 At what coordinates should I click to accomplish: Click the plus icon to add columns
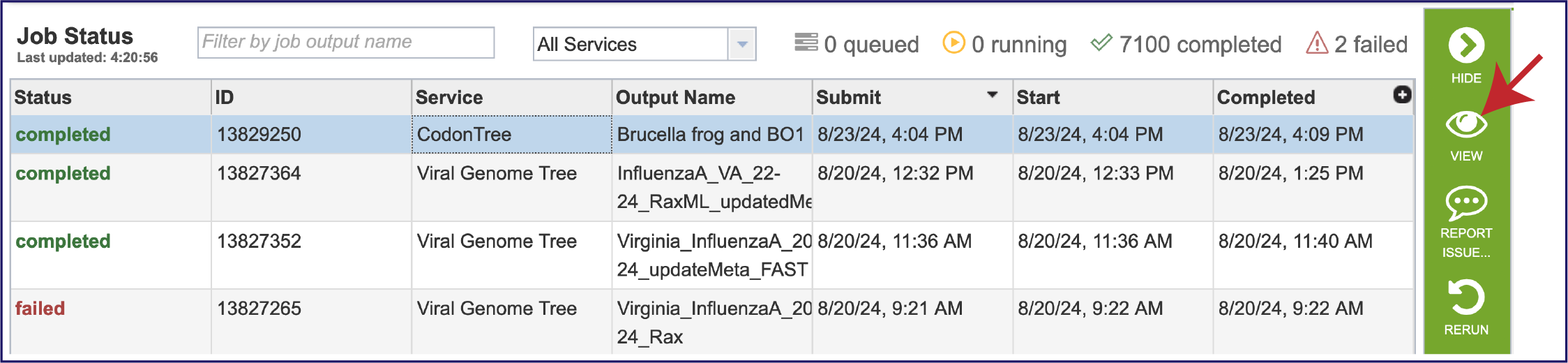tap(1402, 95)
